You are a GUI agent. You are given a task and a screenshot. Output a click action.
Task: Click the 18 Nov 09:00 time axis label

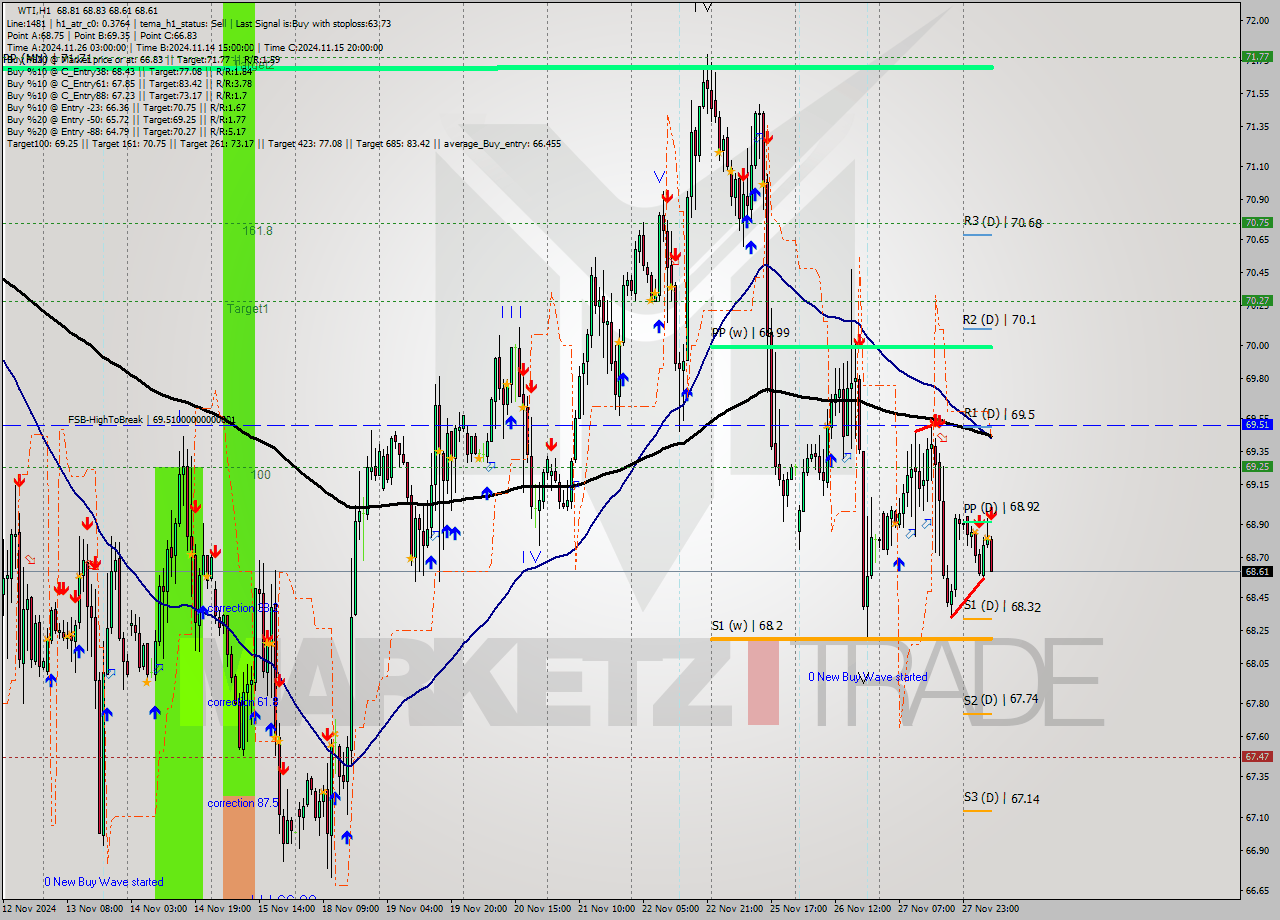(350, 909)
